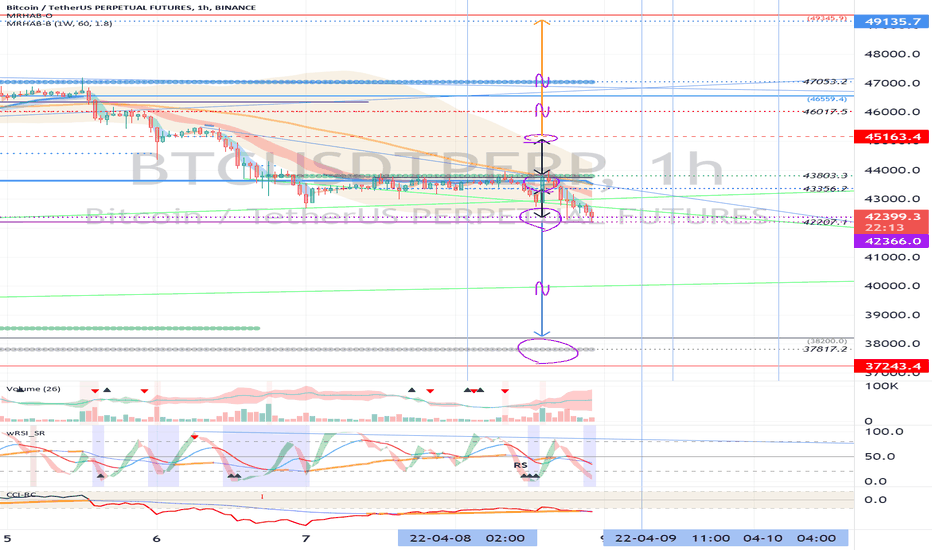Click the blue 49135.7 price label
The height and width of the screenshot is (550, 932).
pos(892,21)
